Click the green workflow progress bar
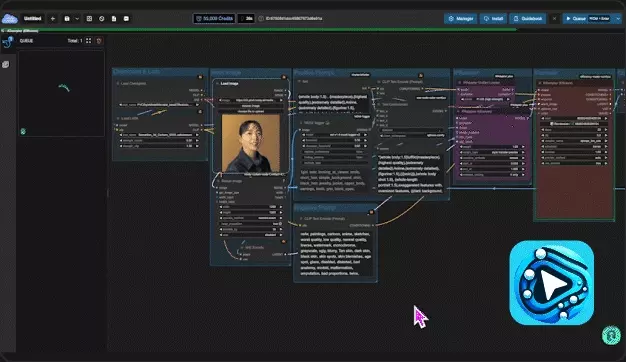626x362 pixels. (x=258, y=29)
